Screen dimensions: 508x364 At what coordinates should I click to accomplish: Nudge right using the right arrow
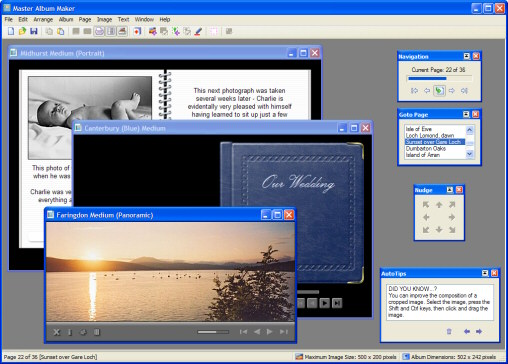click(452, 217)
